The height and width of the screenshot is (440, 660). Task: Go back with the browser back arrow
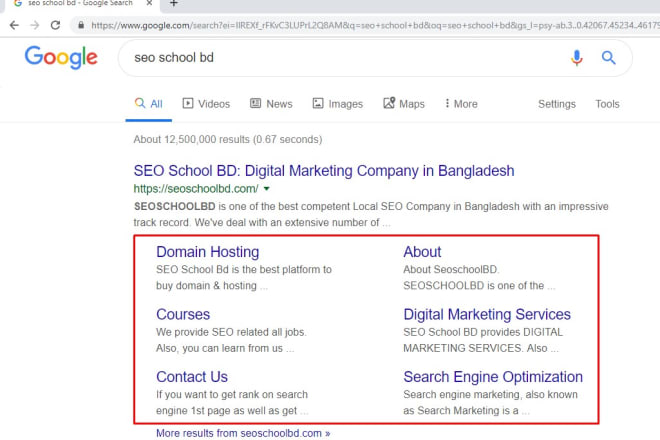14,25
